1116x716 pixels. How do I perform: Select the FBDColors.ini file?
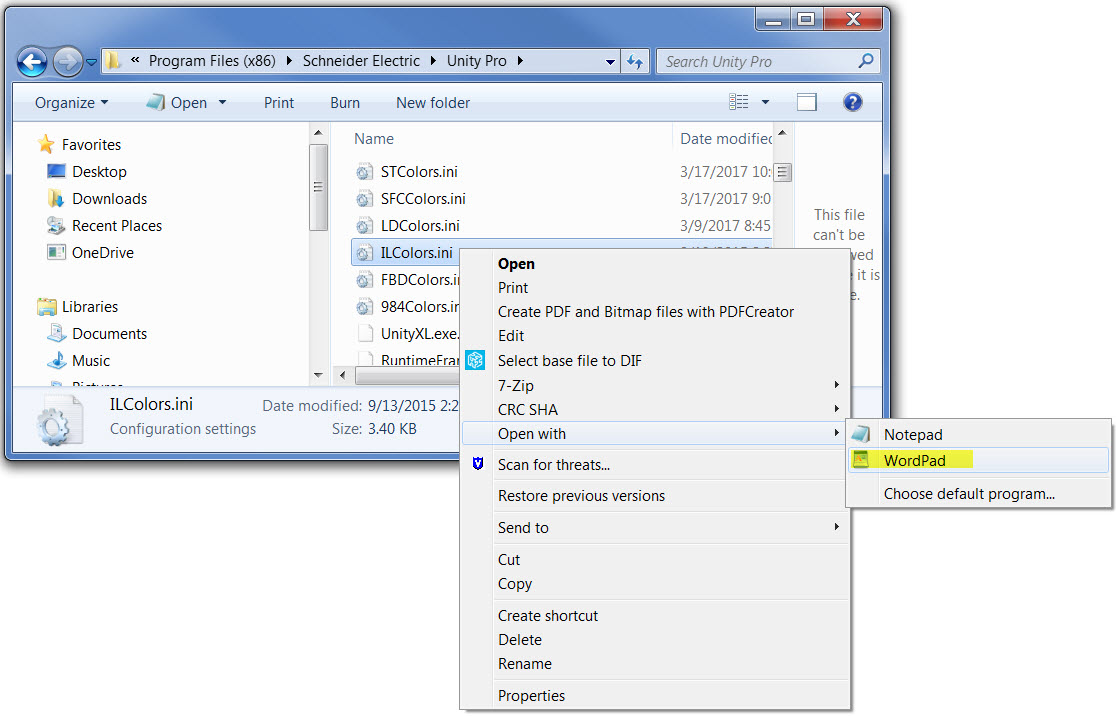408,280
